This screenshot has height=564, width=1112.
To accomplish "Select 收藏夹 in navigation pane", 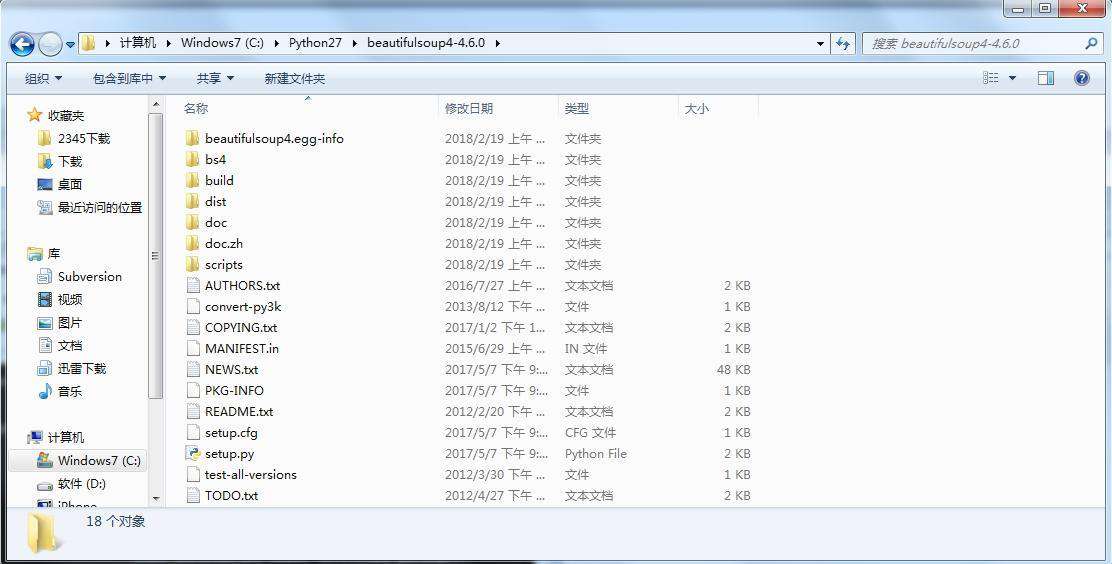I will coord(65,116).
